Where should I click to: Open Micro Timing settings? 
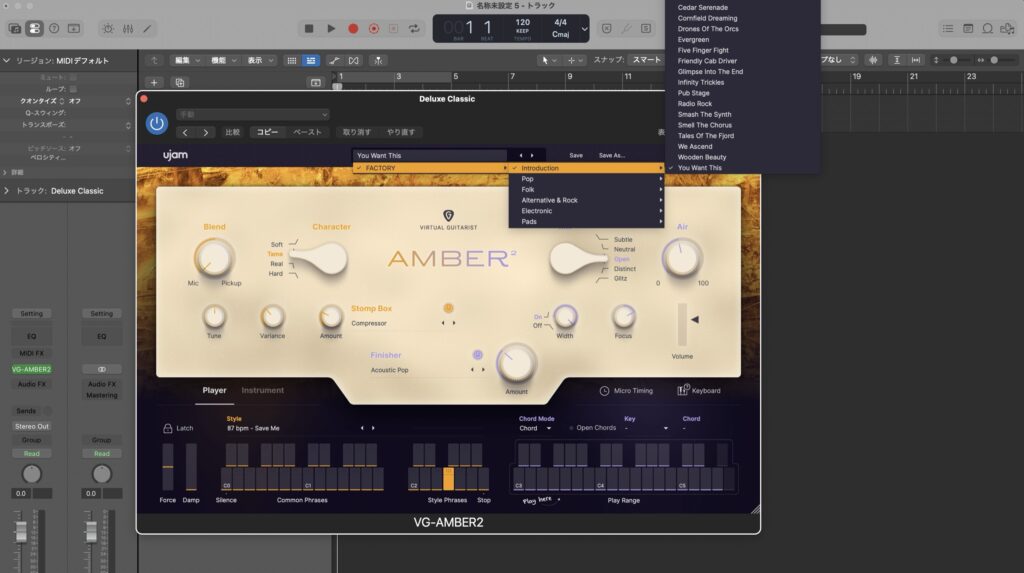click(x=626, y=391)
